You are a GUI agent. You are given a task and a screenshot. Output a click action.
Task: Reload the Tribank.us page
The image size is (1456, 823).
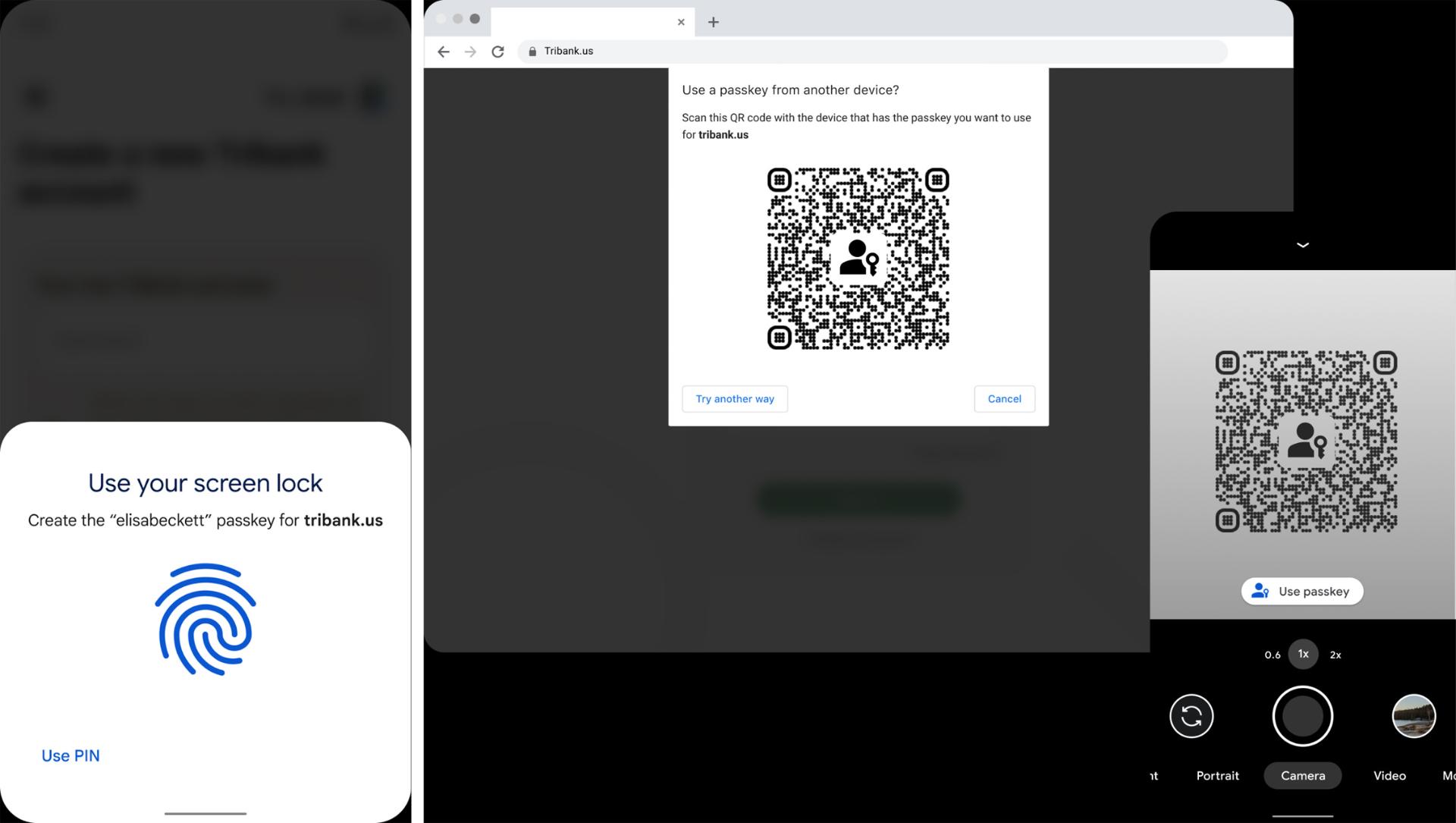497,52
